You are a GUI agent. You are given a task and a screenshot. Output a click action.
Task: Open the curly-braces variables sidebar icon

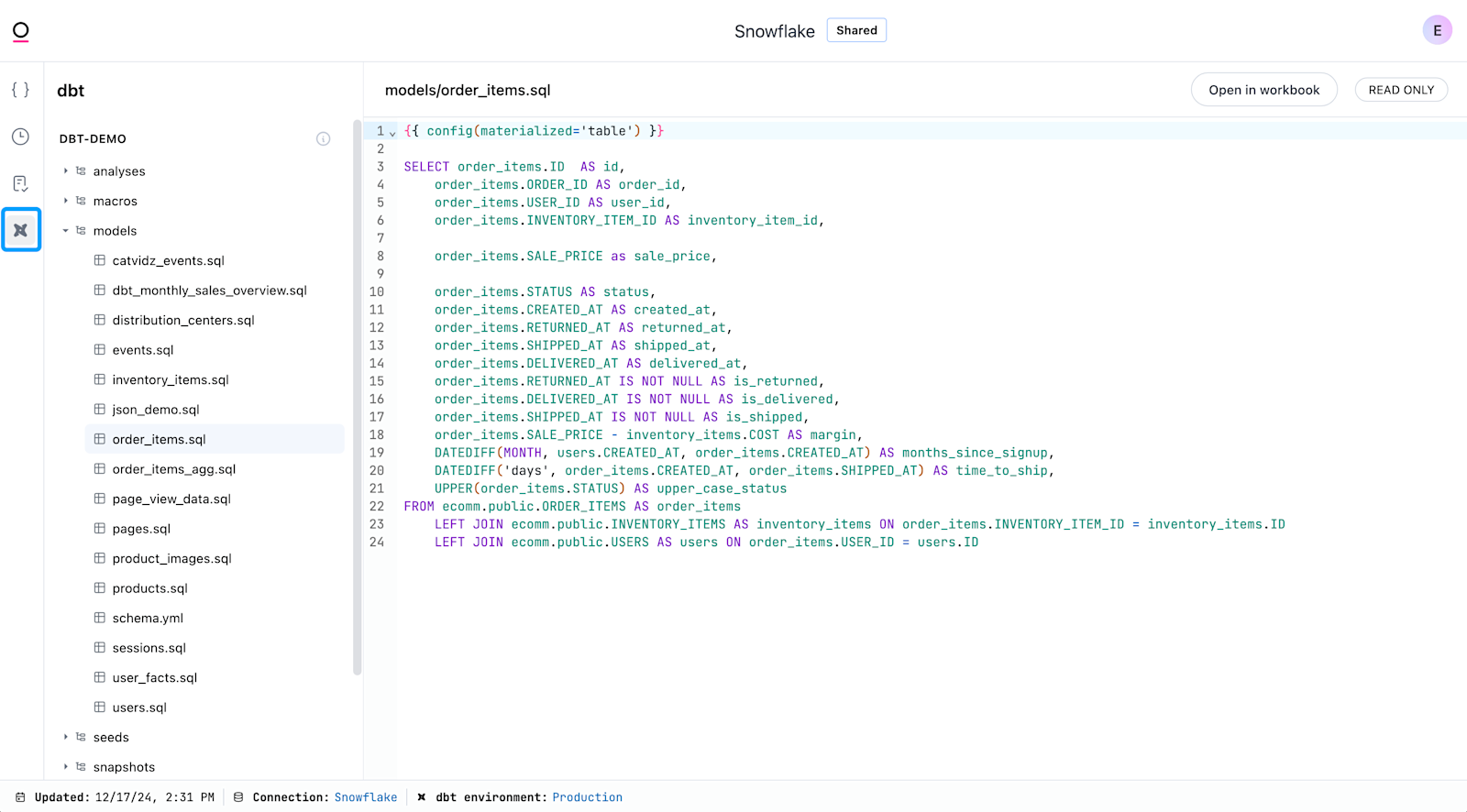click(20, 90)
